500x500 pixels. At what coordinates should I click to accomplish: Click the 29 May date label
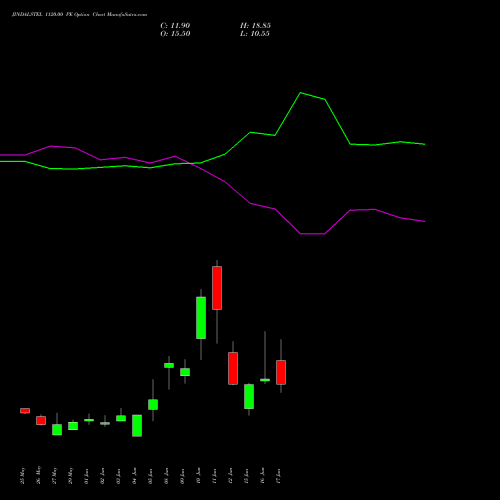tap(71, 475)
